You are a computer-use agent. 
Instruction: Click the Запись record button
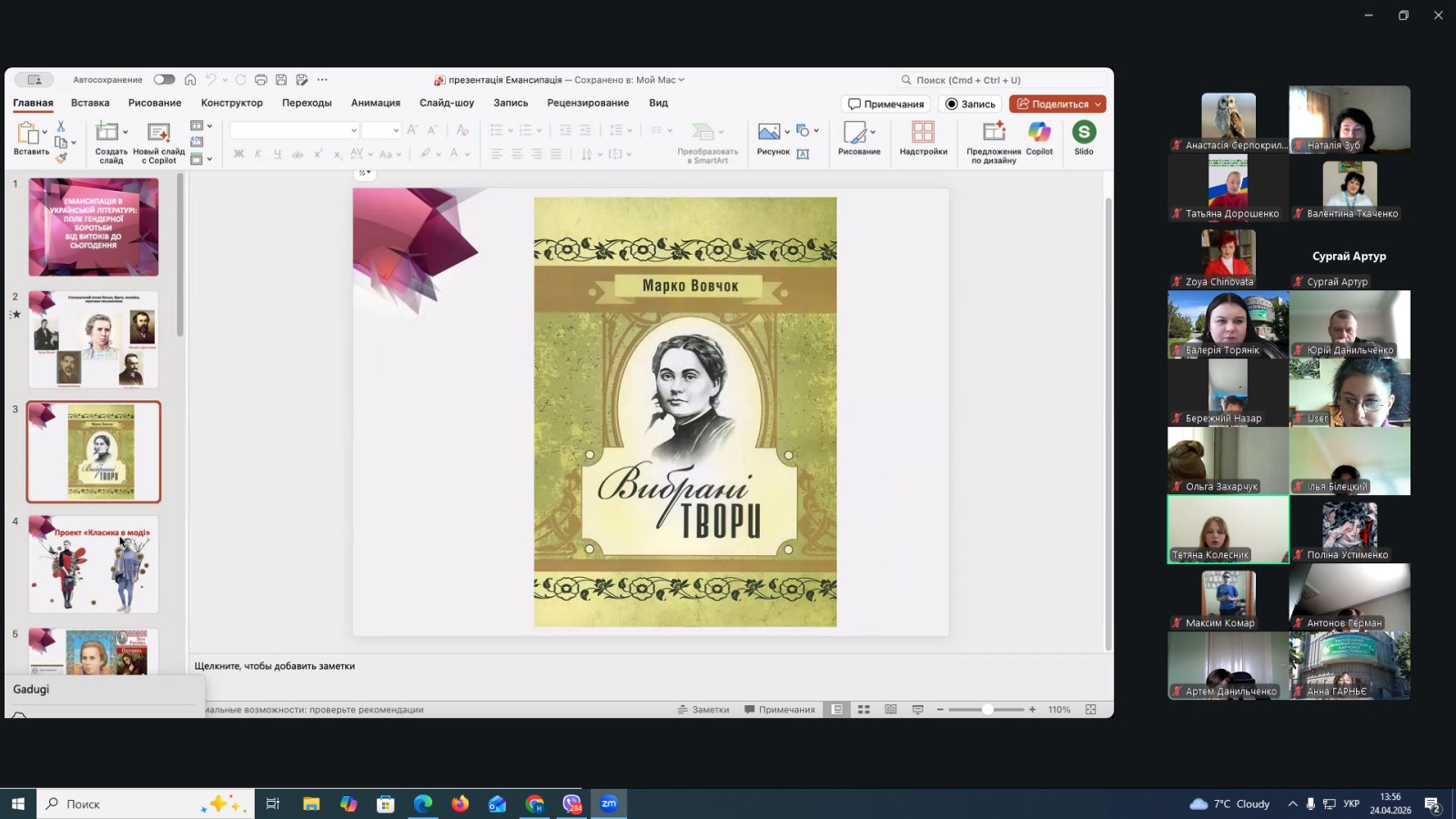click(x=970, y=105)
